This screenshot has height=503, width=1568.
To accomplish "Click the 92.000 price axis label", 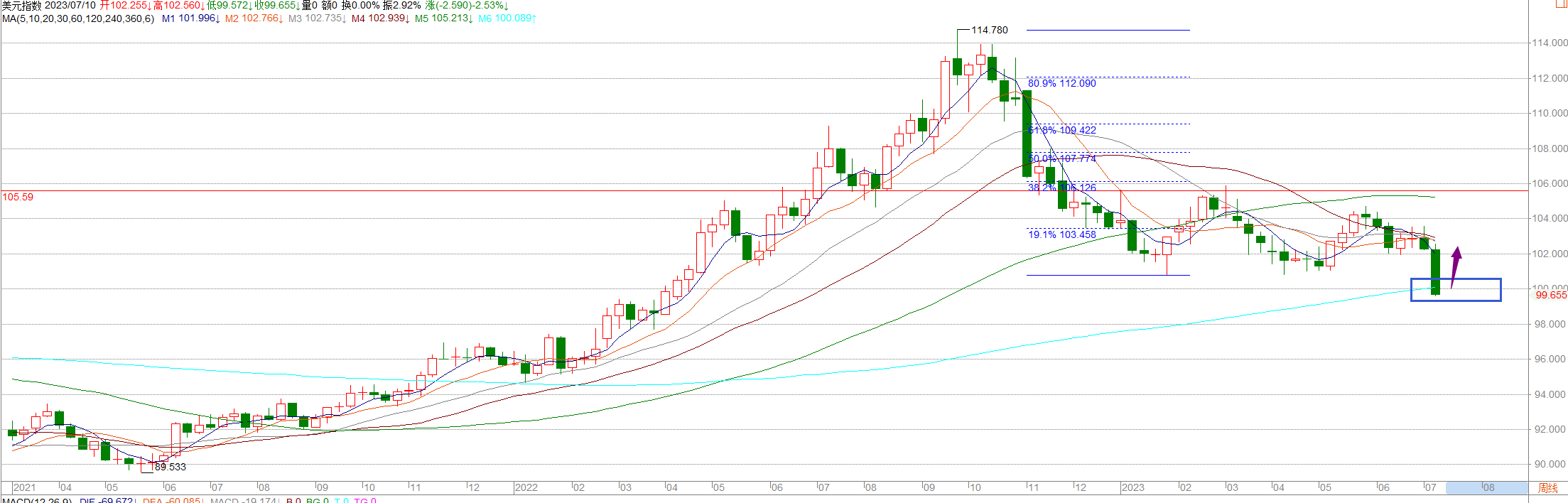I will (1550, 430).
